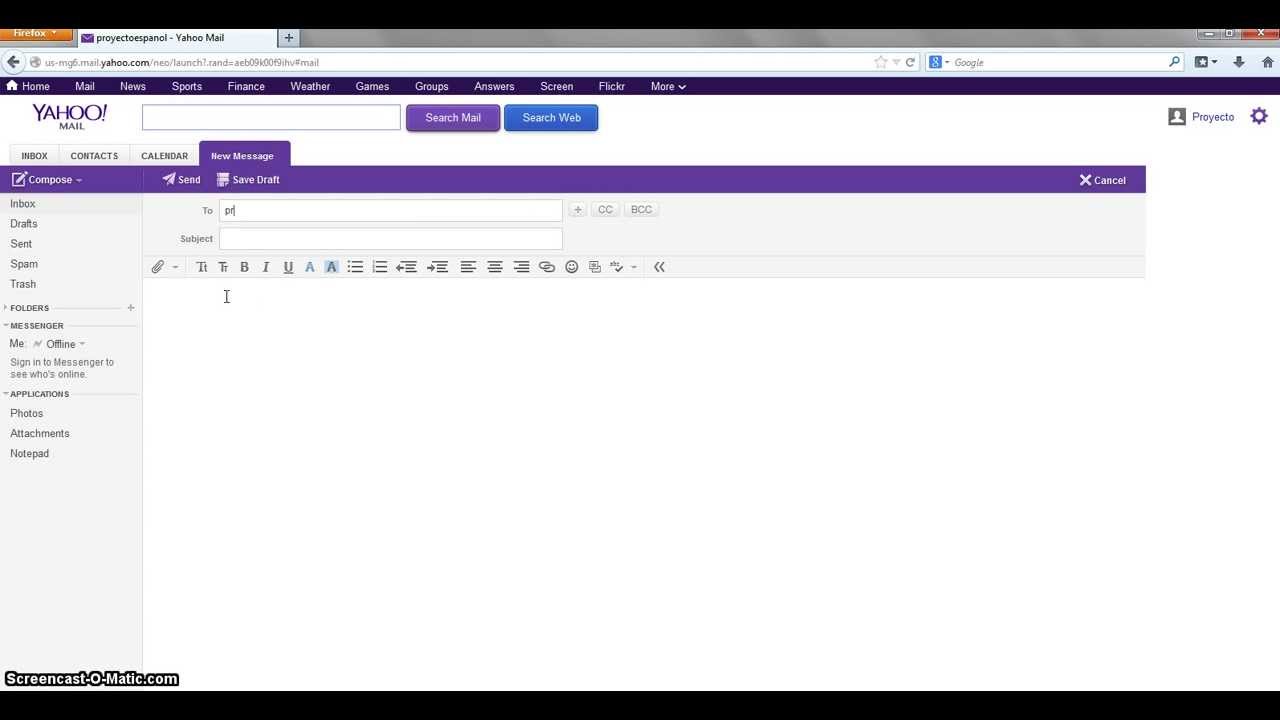Open the Notepad application
Viewport: 1280px width, 720px height.
[29, 454]
